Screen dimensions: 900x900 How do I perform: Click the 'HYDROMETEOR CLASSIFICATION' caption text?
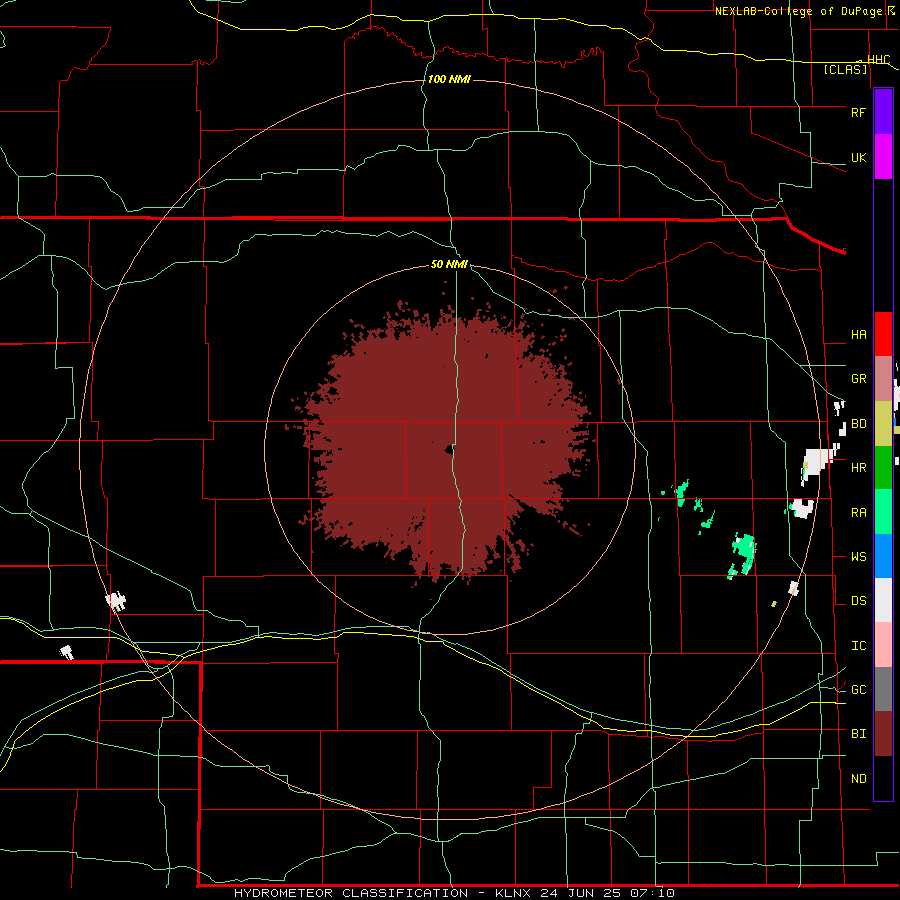351,893
